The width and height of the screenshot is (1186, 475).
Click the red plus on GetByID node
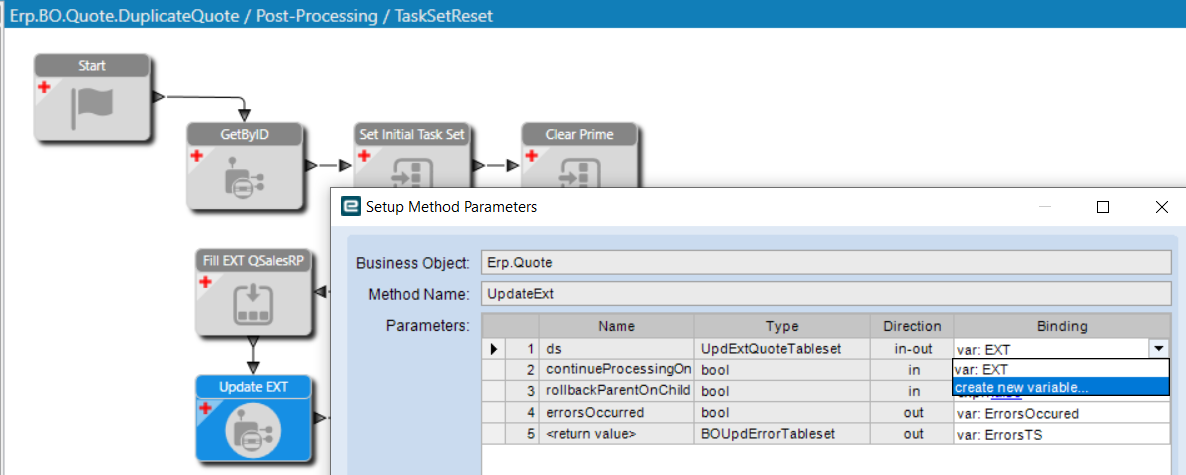pyautogui.click(x=197, y=156)
